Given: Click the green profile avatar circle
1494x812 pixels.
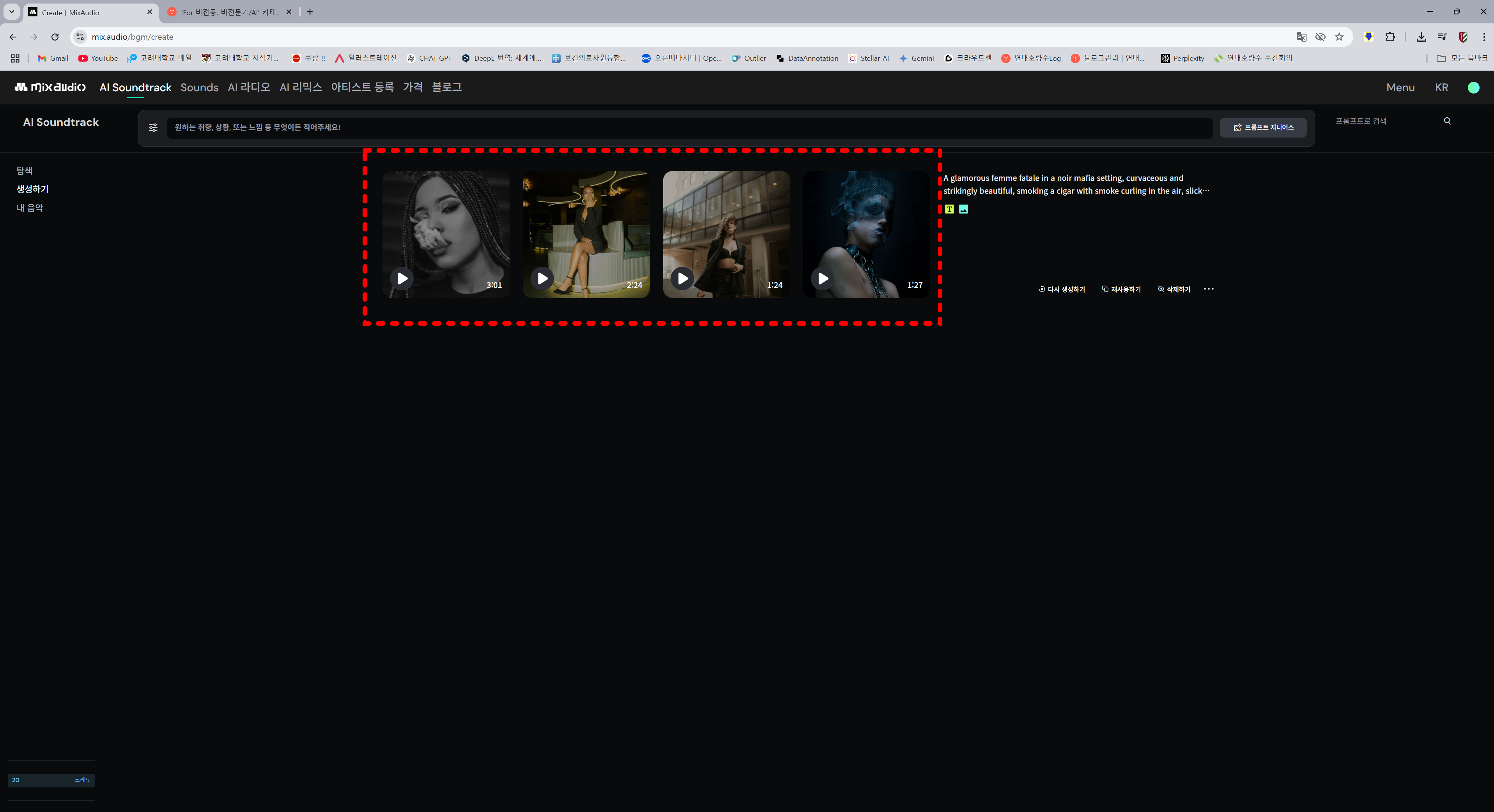Looking at the screenshot, I should [1473, 88].
